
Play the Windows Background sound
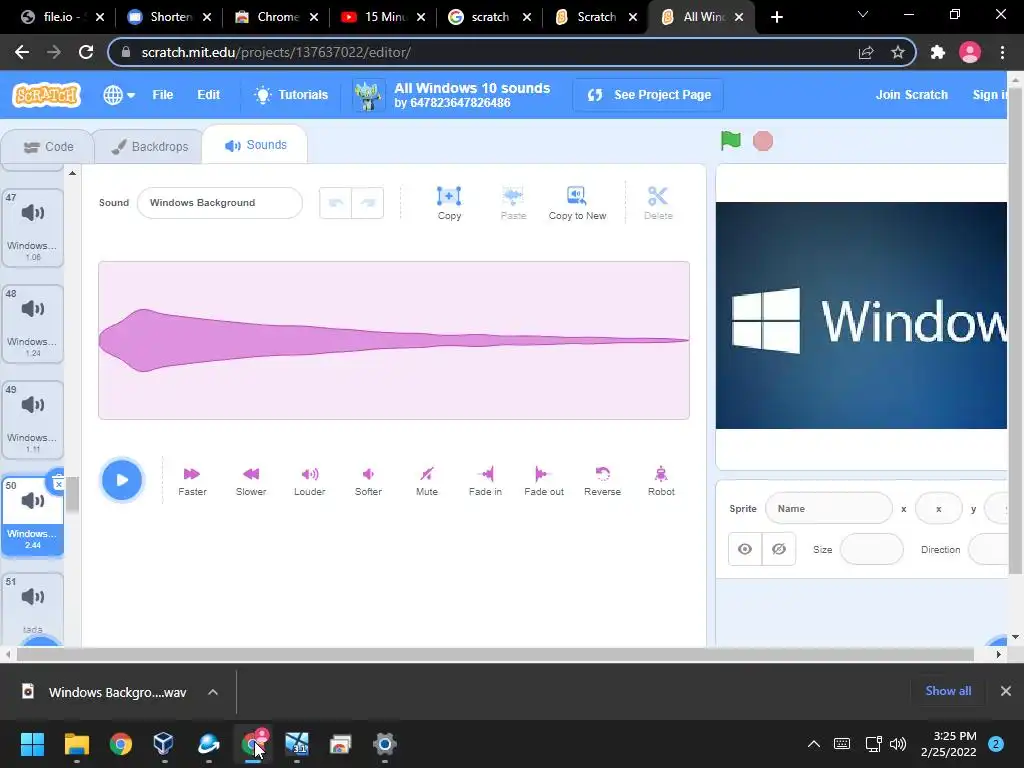pyautogui.click(x=121, y=480)
